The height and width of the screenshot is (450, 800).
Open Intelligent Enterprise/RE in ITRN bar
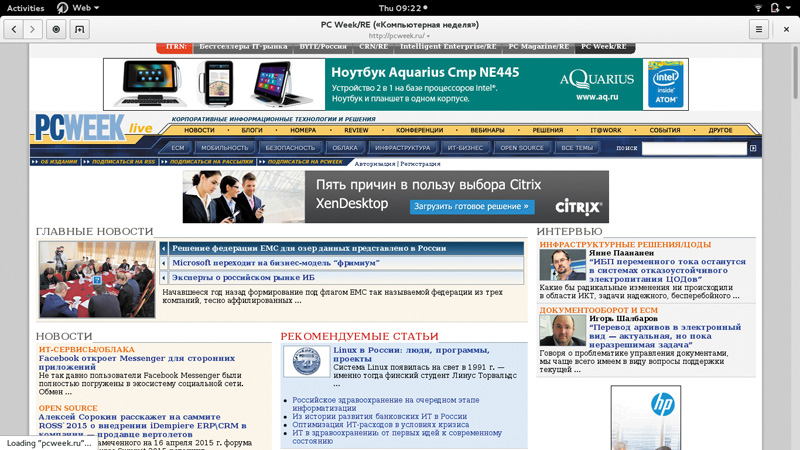tap(448, 46)
